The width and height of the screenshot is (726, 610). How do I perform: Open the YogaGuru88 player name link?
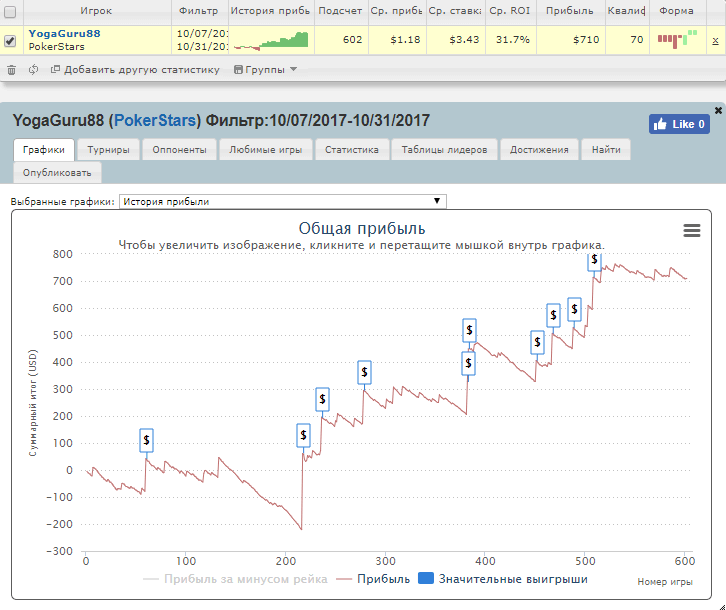click(x=64, y=33)
